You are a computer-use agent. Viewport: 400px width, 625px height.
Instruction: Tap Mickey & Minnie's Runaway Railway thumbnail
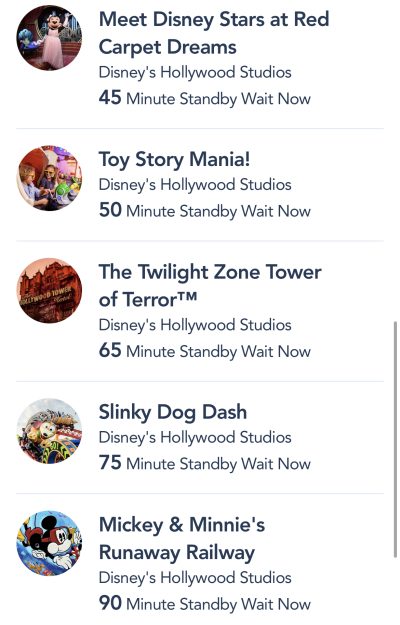tap(49, 543)
